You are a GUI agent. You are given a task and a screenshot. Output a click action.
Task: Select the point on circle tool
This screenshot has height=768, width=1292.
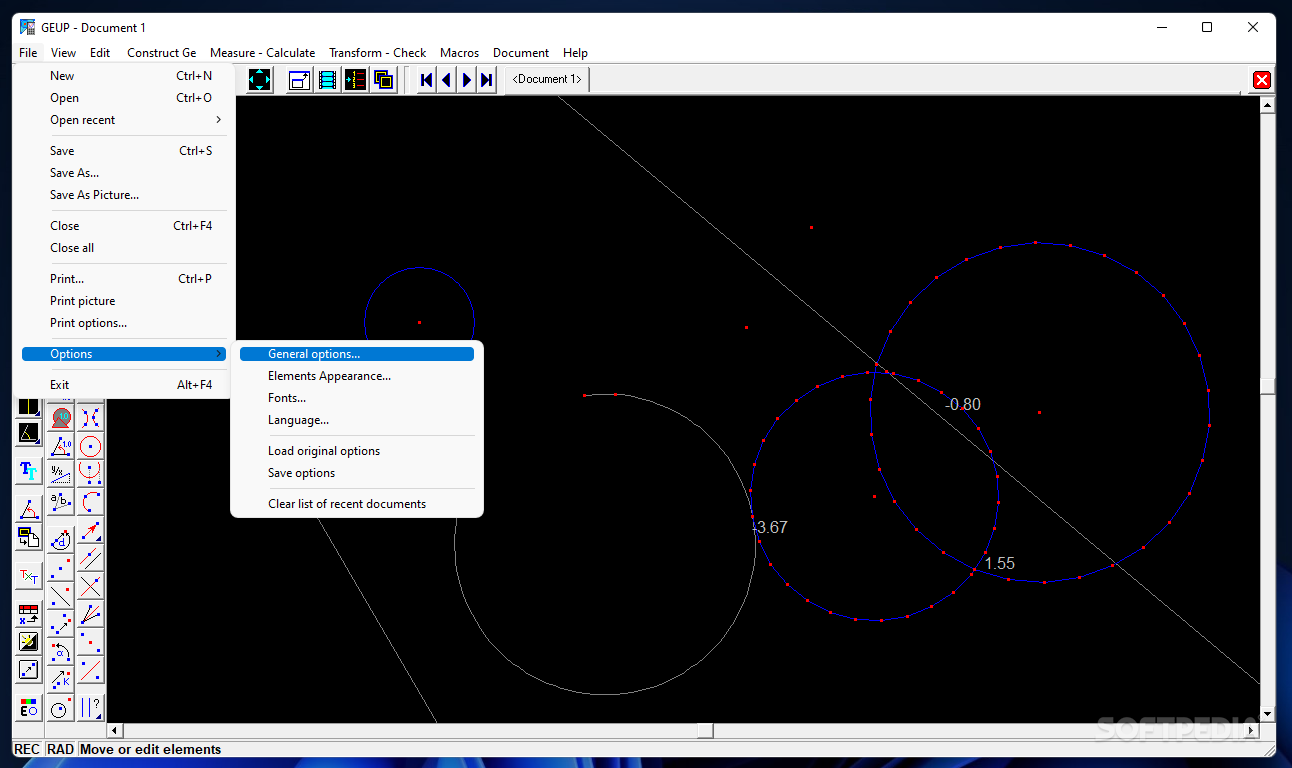pos(61,708)
